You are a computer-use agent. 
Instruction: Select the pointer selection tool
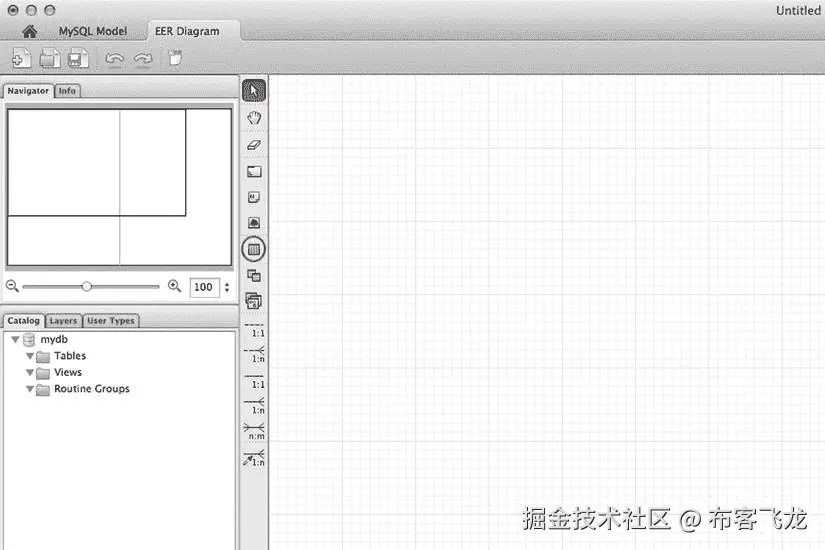tap(254, 91)
